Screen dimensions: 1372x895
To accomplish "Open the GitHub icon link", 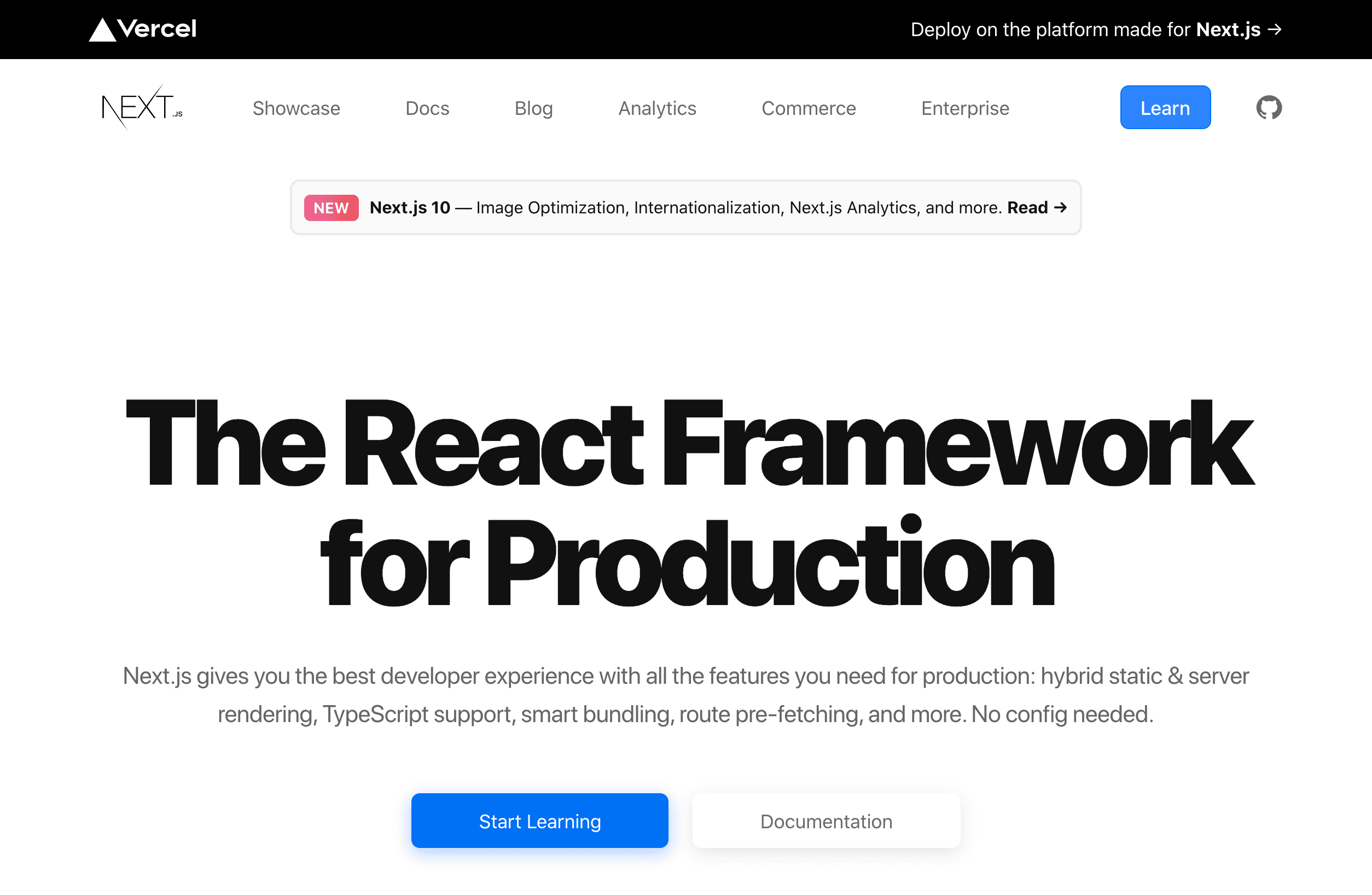I will pos(1268,108).
